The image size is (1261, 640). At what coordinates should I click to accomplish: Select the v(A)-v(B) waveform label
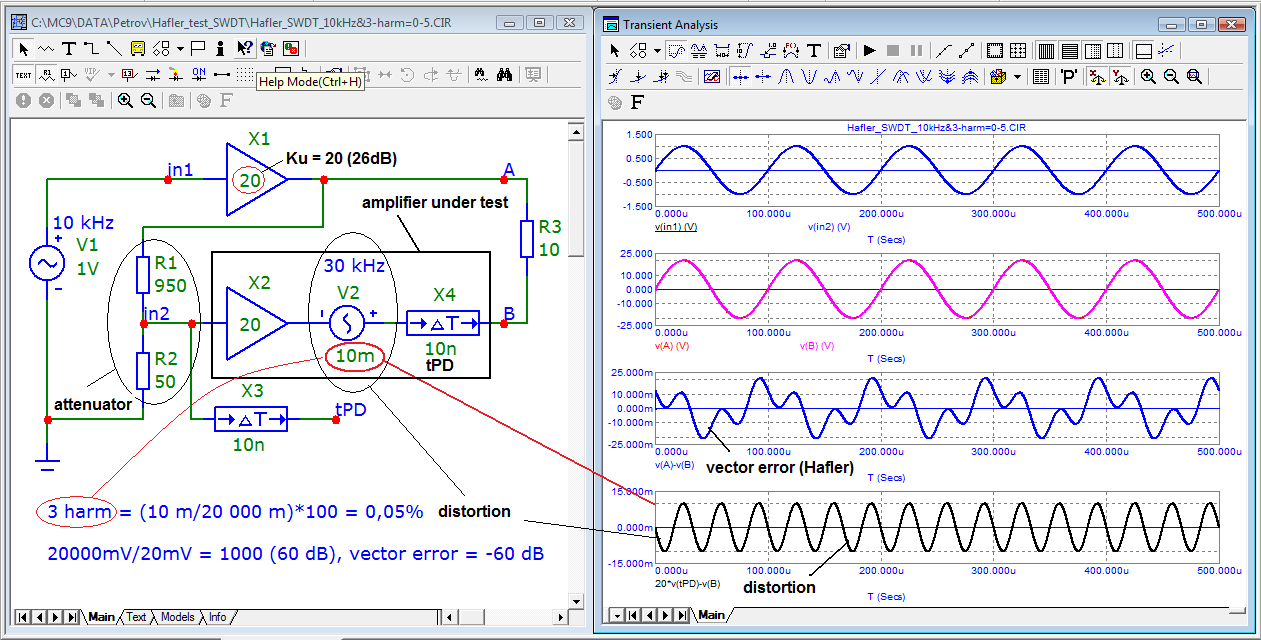(674, 465)
